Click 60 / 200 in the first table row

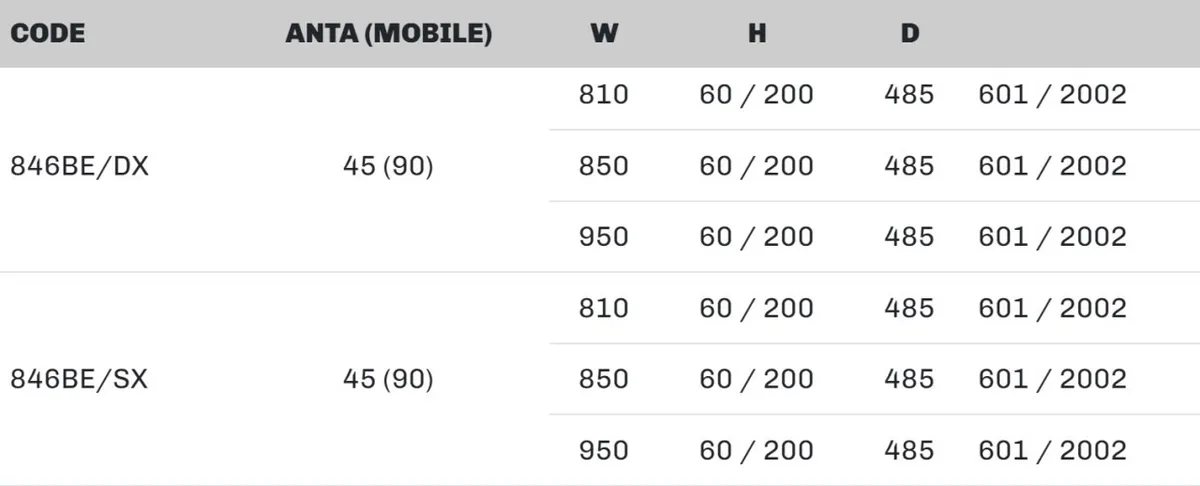point(757,95)
